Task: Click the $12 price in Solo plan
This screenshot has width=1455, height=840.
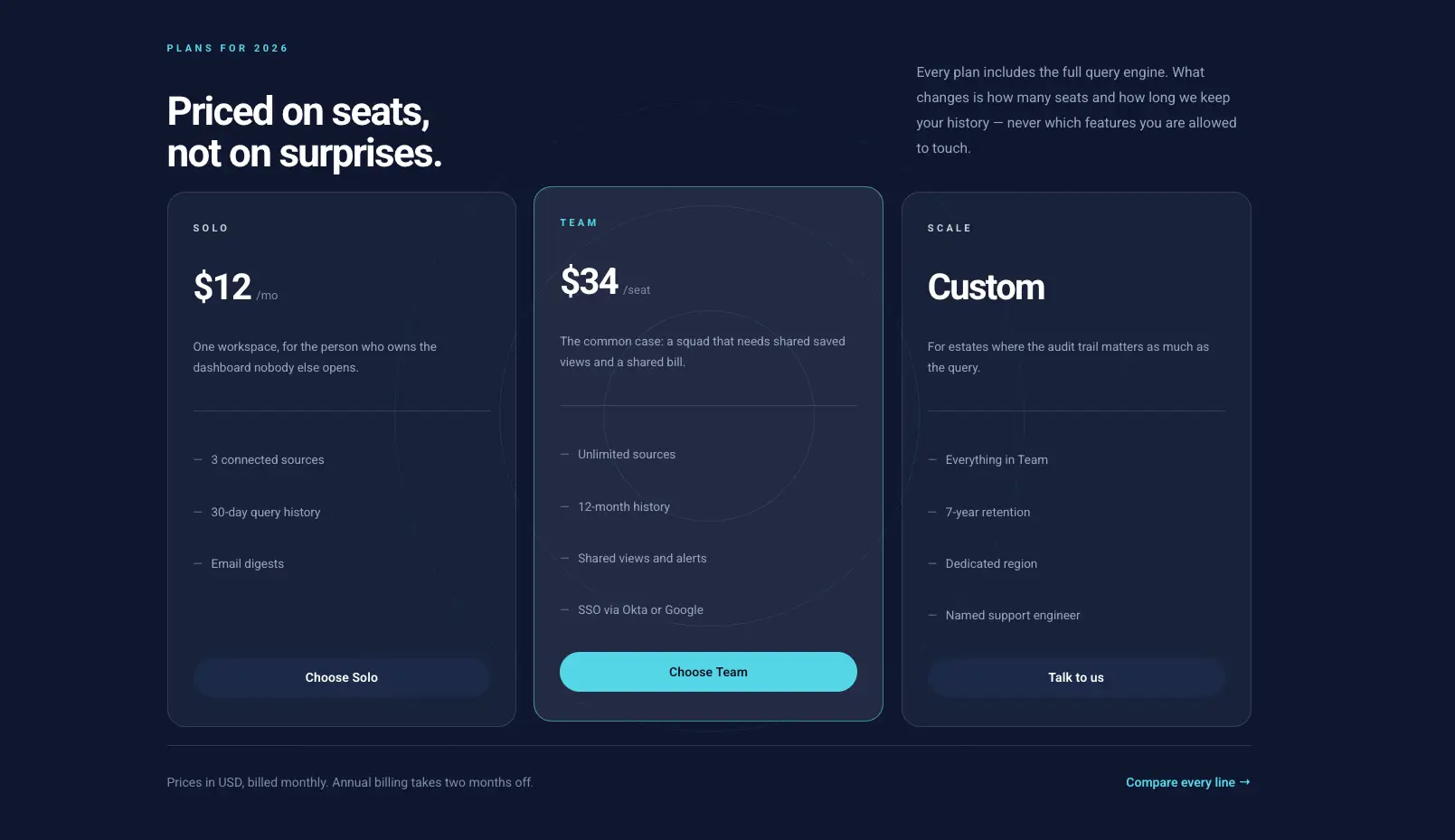Action: coord(222,287)
